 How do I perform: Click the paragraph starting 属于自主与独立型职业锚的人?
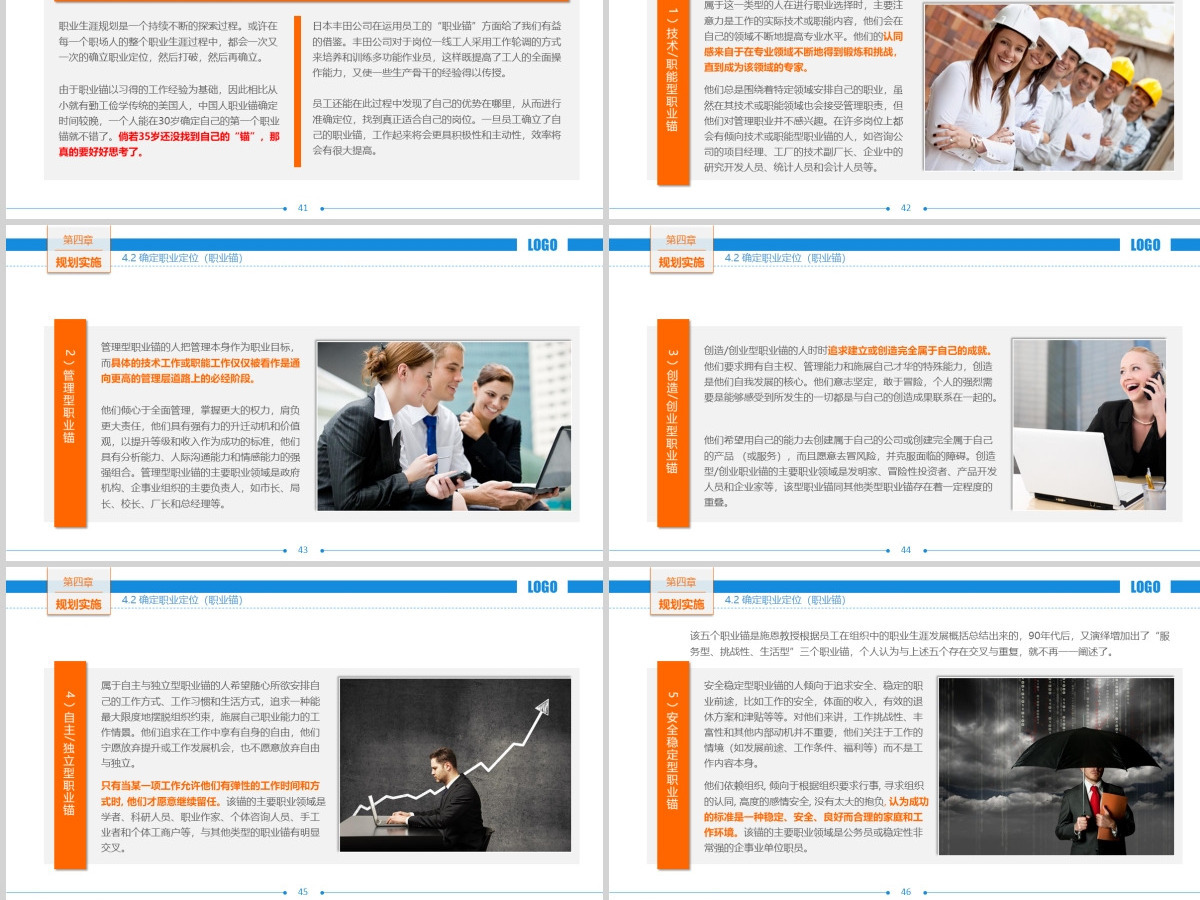tap(211, 724)
